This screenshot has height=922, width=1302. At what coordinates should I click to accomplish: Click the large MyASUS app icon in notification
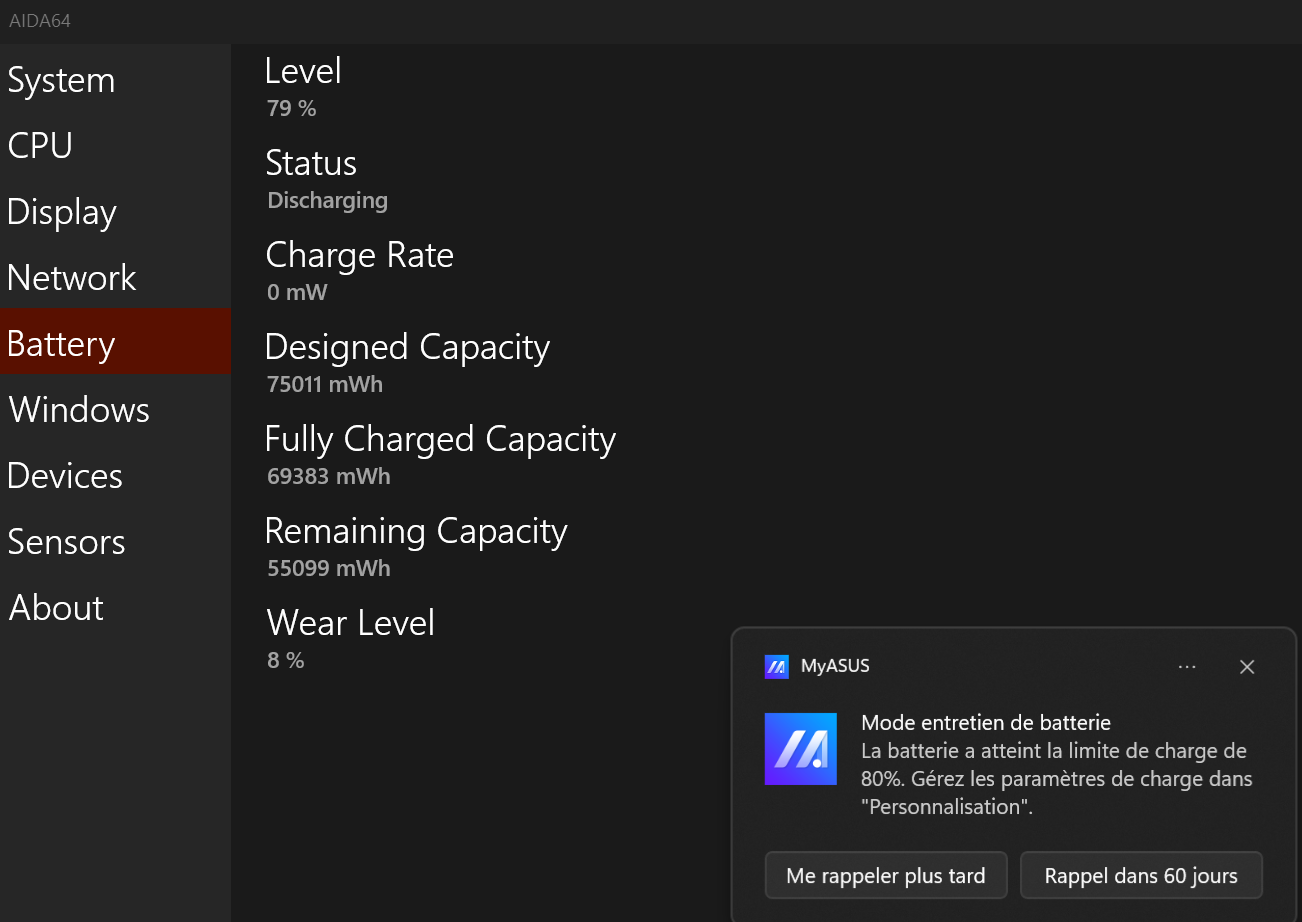point(800,749)
